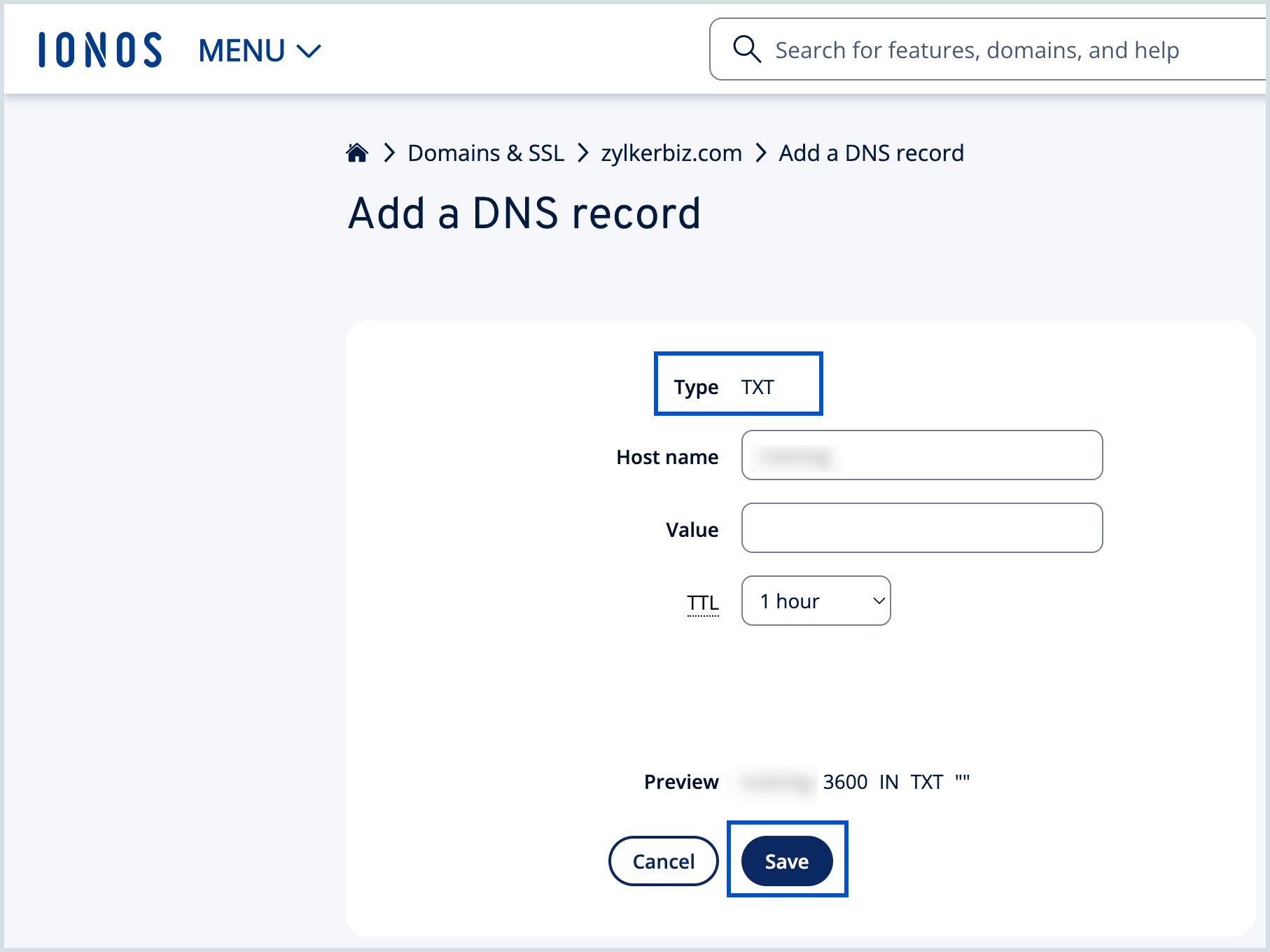Click the Preview label
This screenshot has height=952, width=1270.
click(681, 782)
